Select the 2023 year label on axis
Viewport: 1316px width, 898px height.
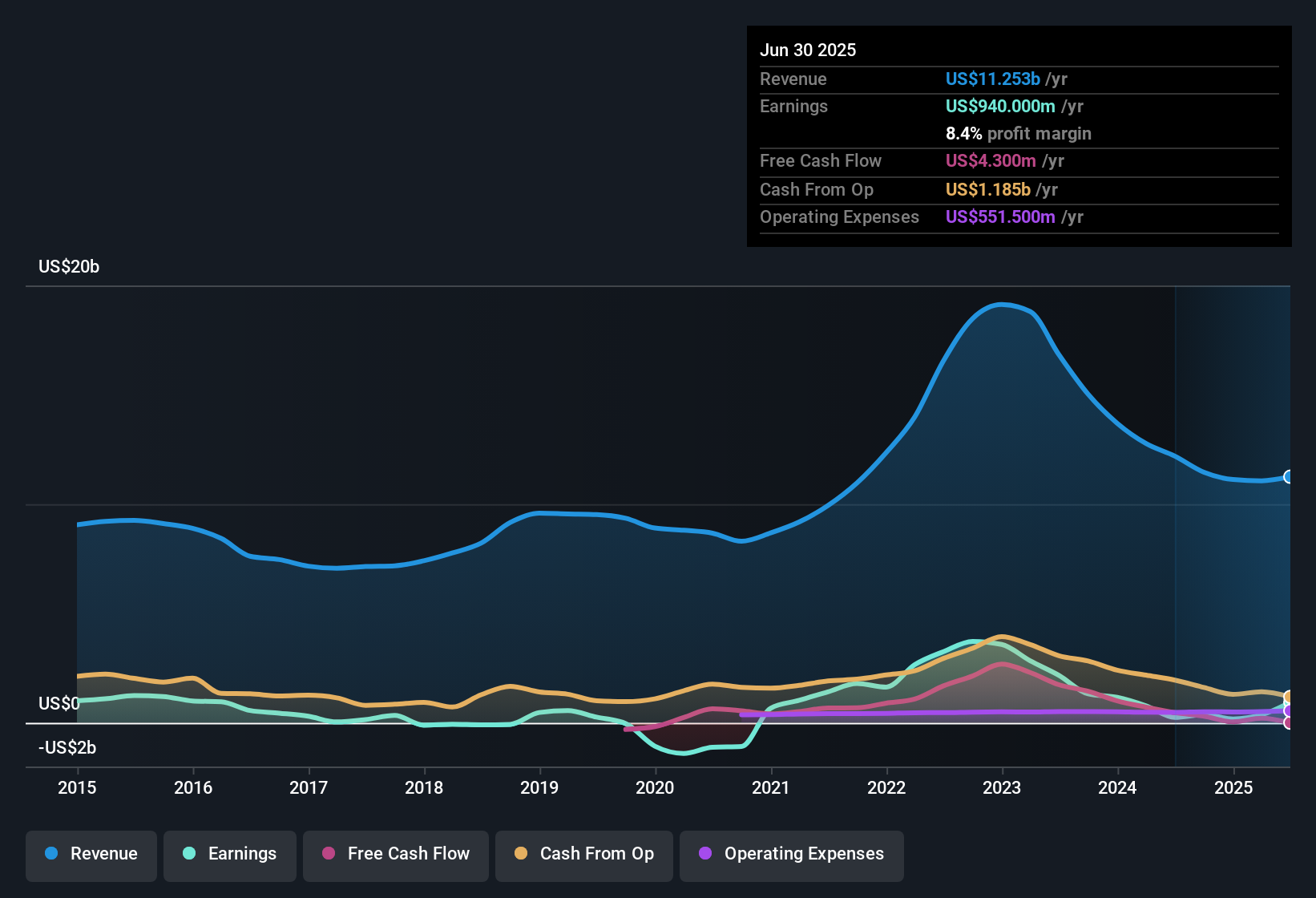click(1003, 788)
